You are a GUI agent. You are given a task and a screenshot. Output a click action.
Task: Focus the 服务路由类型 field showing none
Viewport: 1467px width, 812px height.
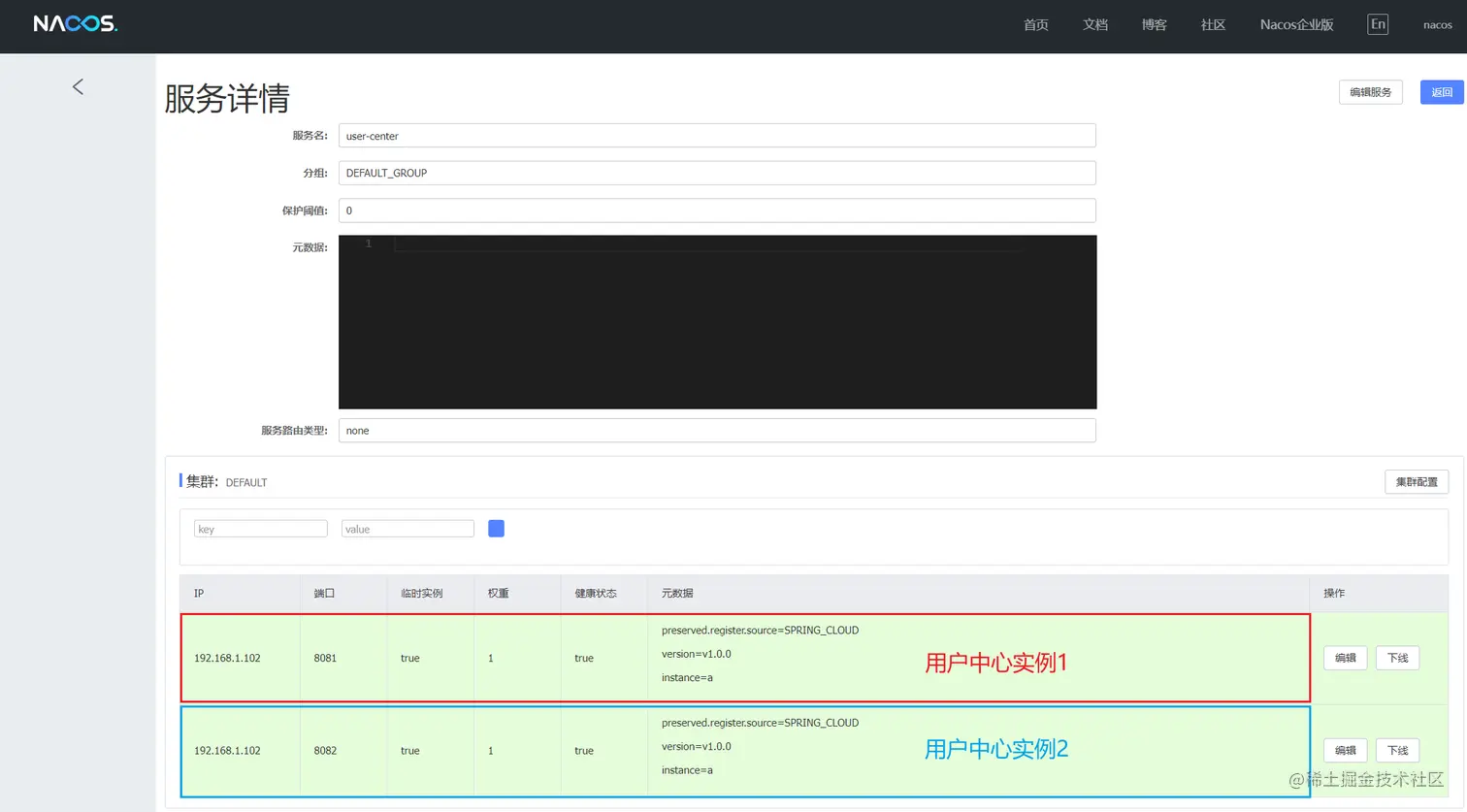pos(717,431)
